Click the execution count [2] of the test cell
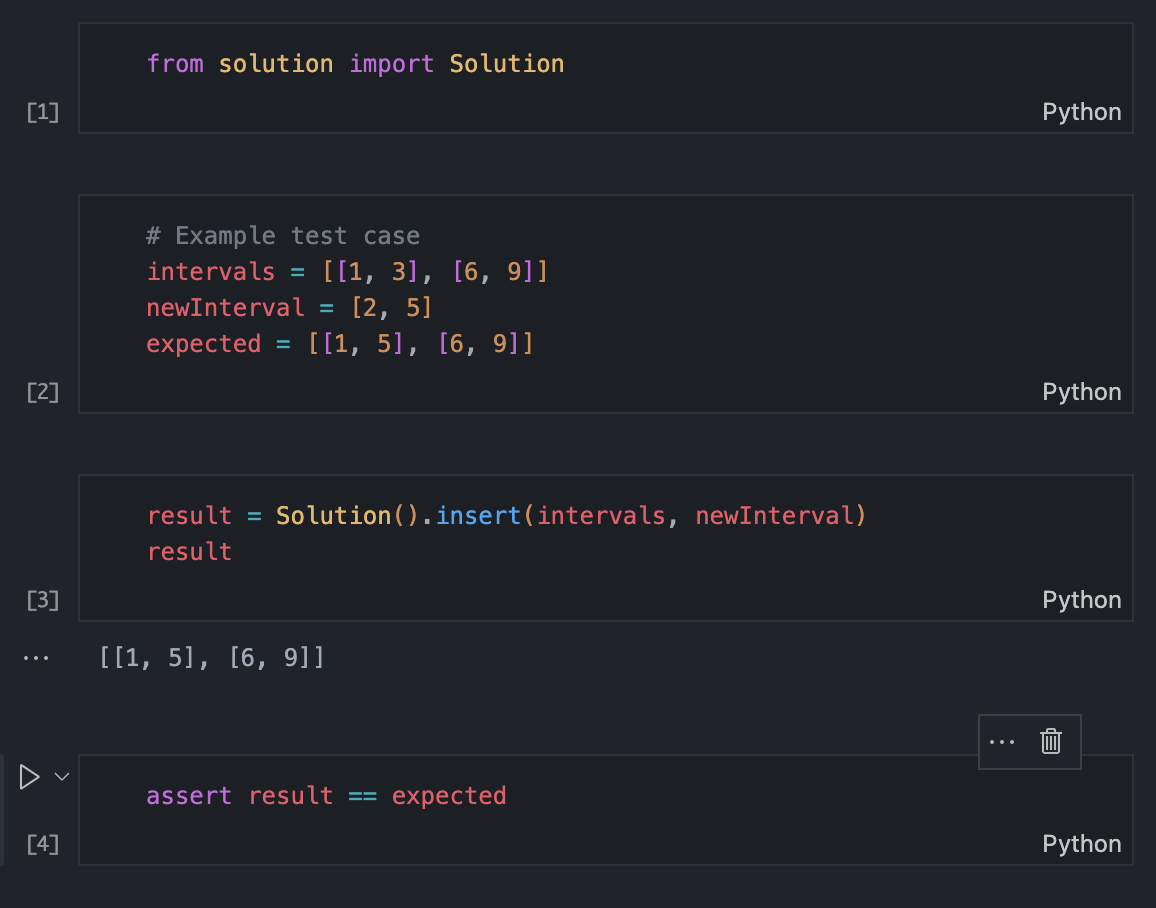The height and width of the screenshot is (908, 1156). click(x=41, y=392)
